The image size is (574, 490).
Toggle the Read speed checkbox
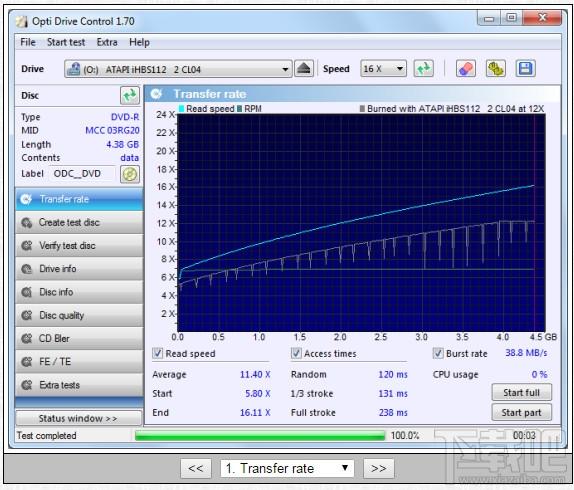coord(157,353)
